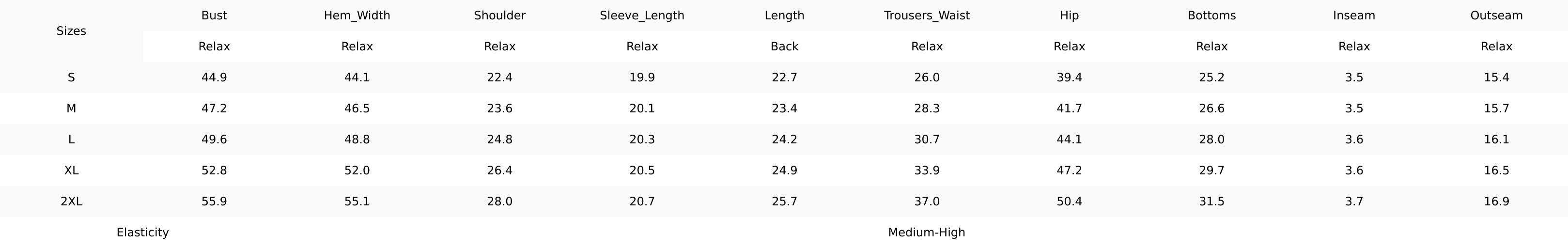Select the Medium-High elasticity value
Viewport: 1568px width, 248px height.
point(927,232)
